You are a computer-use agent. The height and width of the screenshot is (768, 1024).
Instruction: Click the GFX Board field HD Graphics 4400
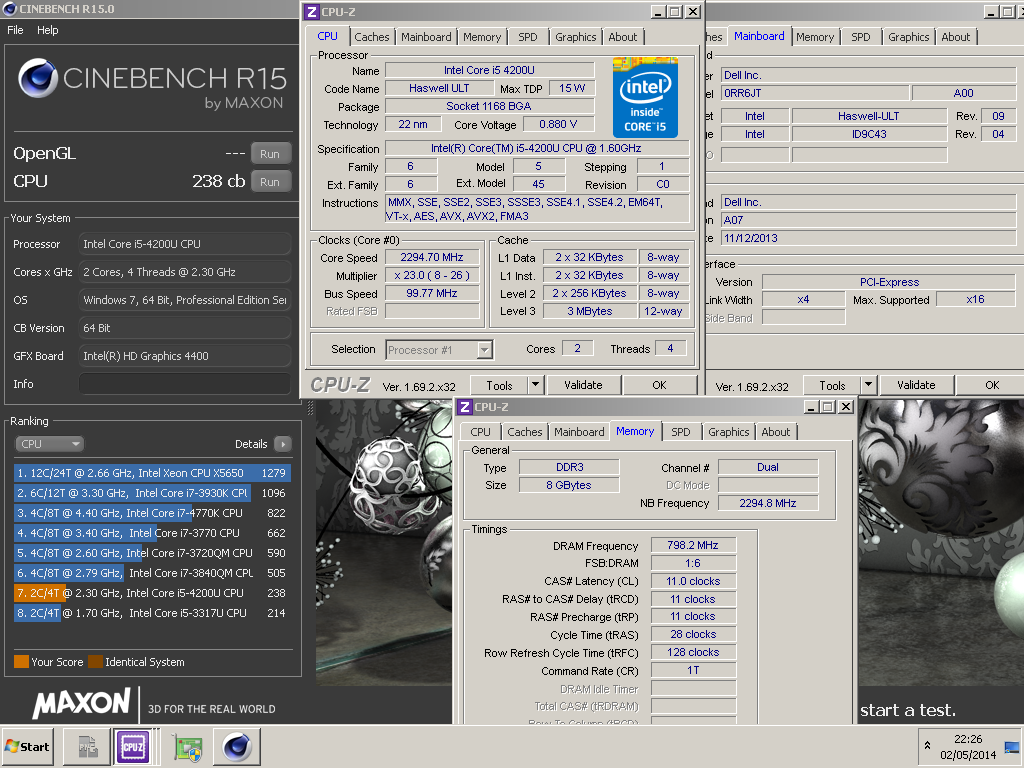coord(185,356)
